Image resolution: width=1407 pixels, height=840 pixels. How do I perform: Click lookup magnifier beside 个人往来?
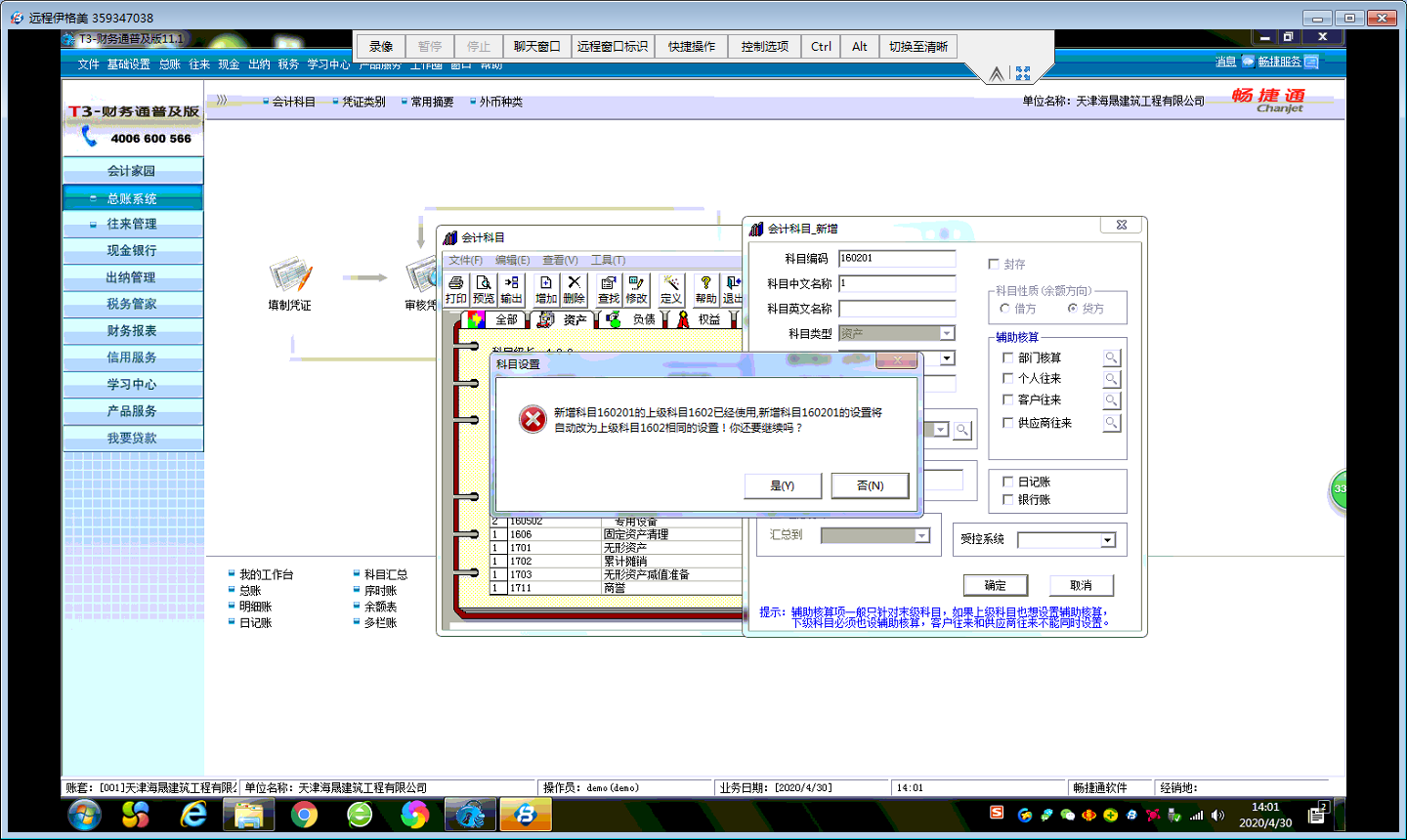[x=1112, y=379]
